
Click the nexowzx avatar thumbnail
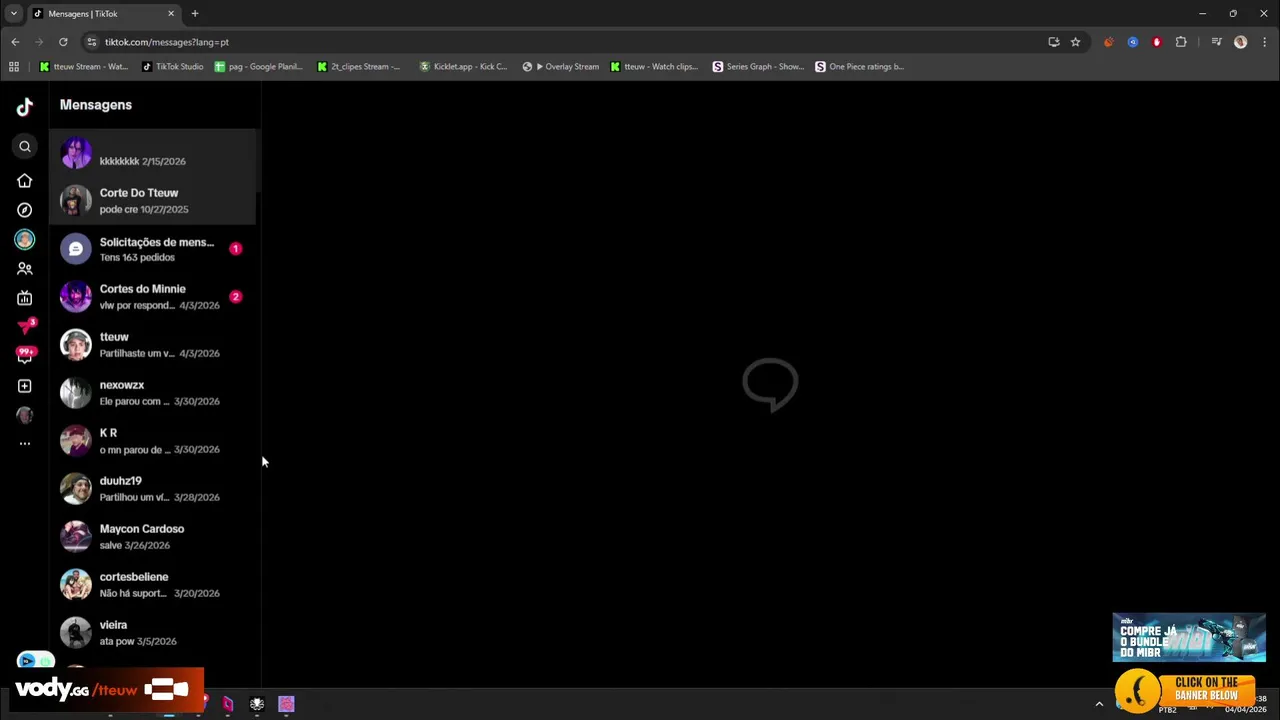76,393
